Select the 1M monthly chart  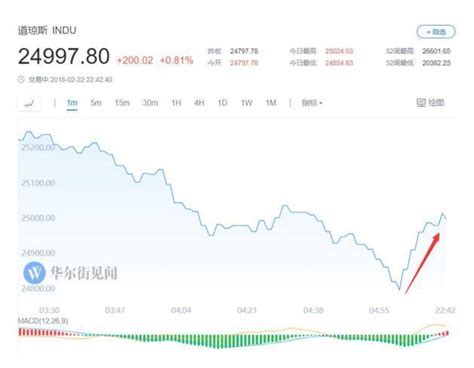point(271,103)
